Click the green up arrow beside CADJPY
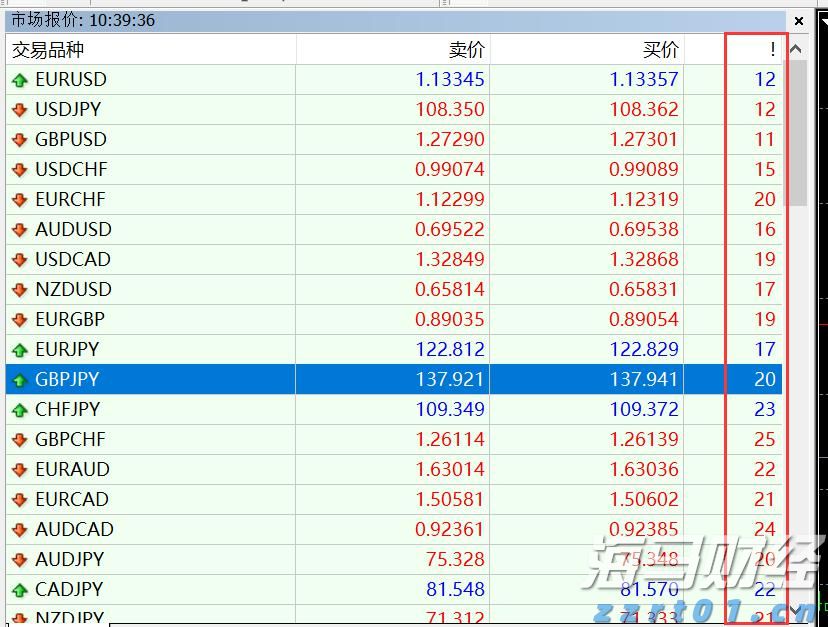The height and width of the screenshot is (627, 828). click(x=19, y=590)
